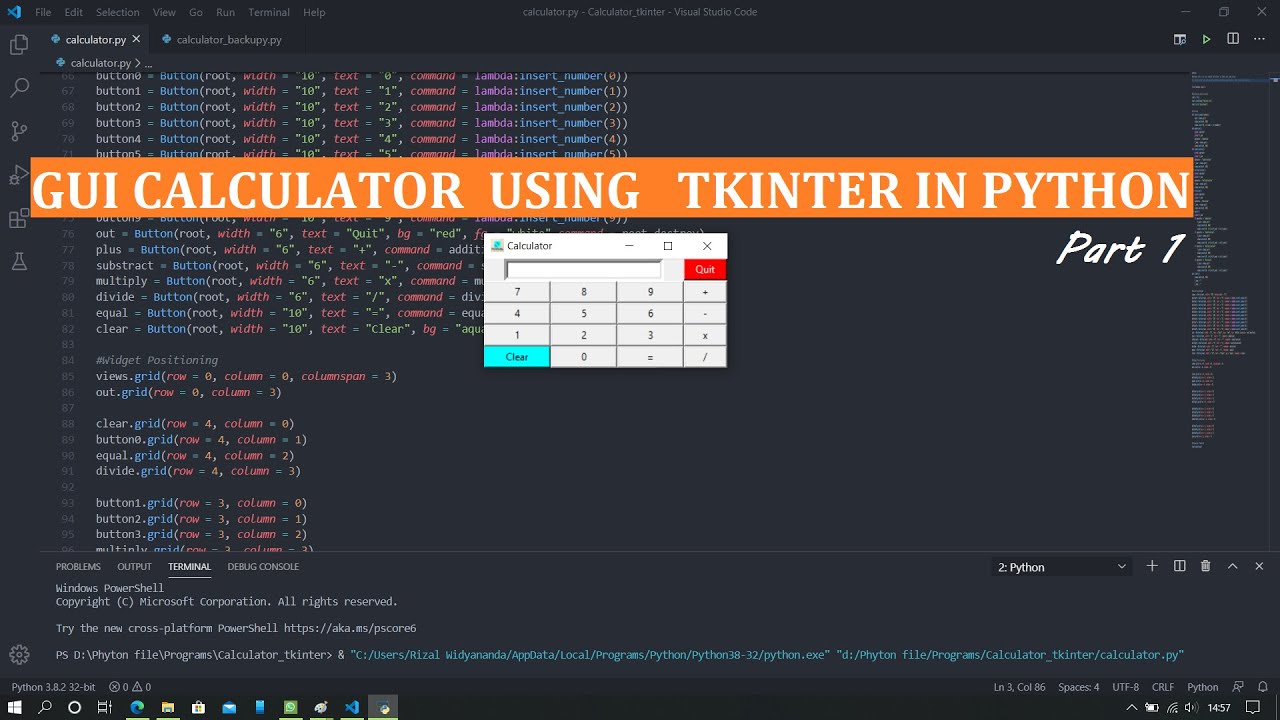The image size is (1280, 720).
Task: Open the File menu
Action: click(43, 12)
